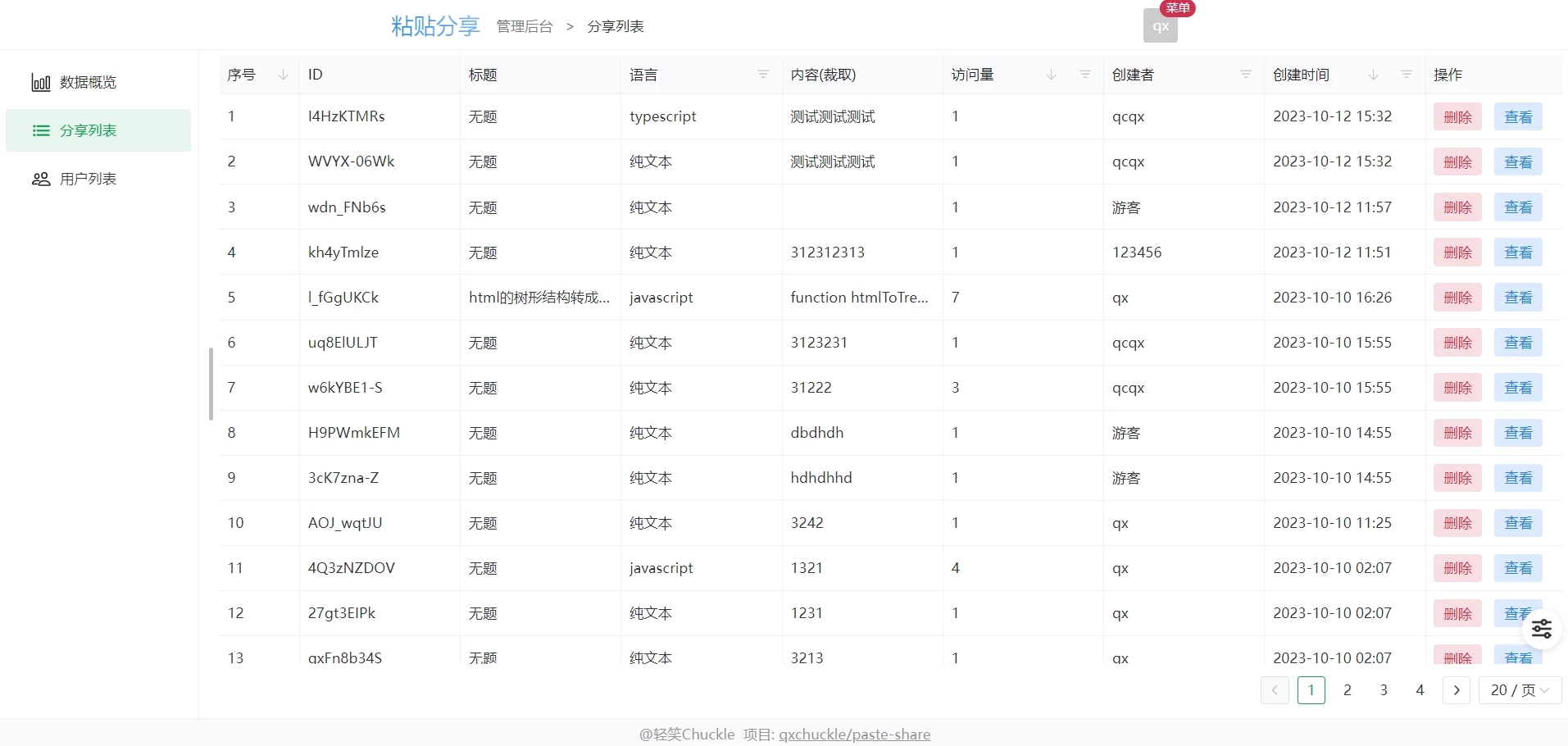Open 用户列表 menu item

tap(98, 180)
